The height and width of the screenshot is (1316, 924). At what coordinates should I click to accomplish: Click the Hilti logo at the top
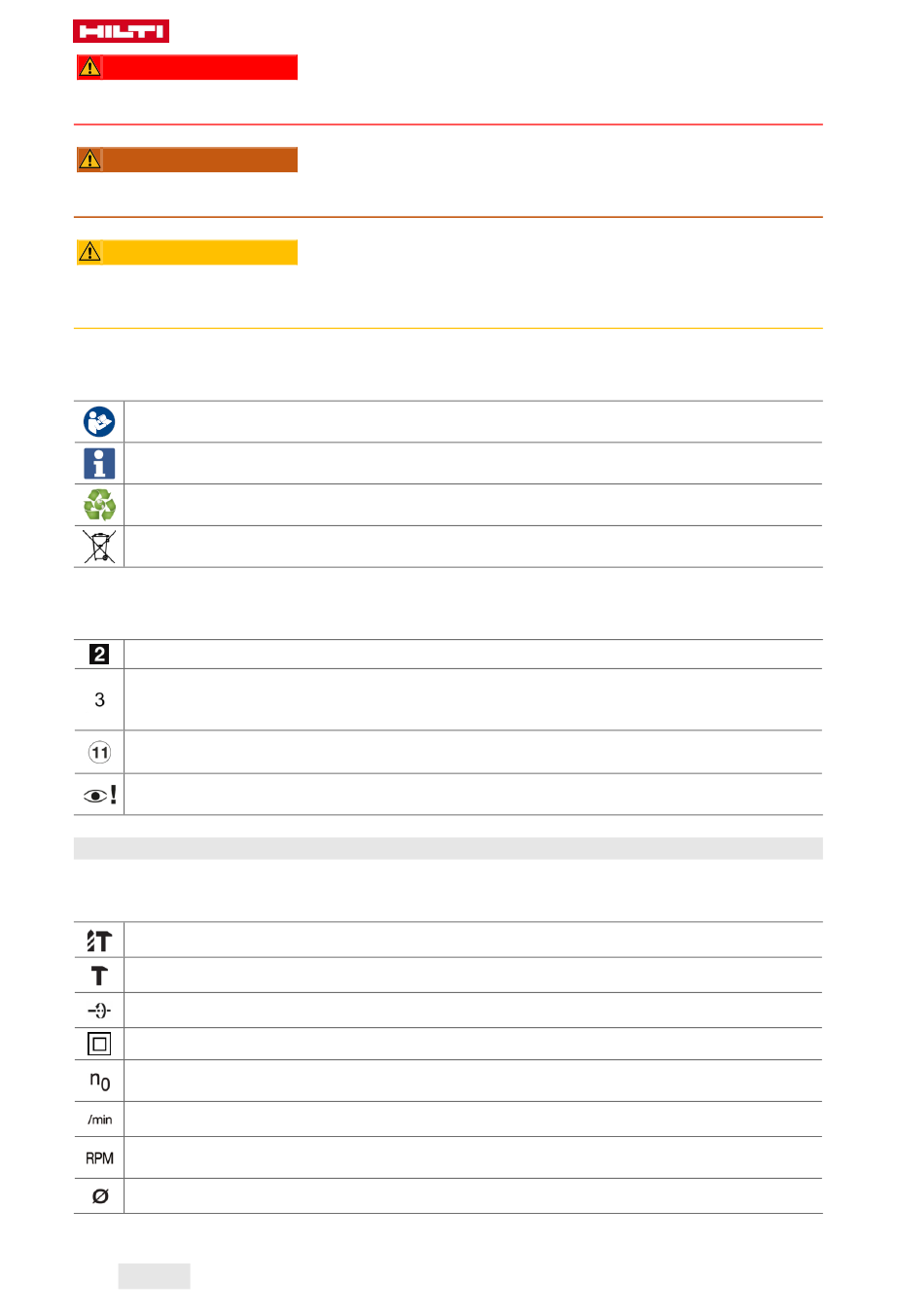click(x=121, y=31)
